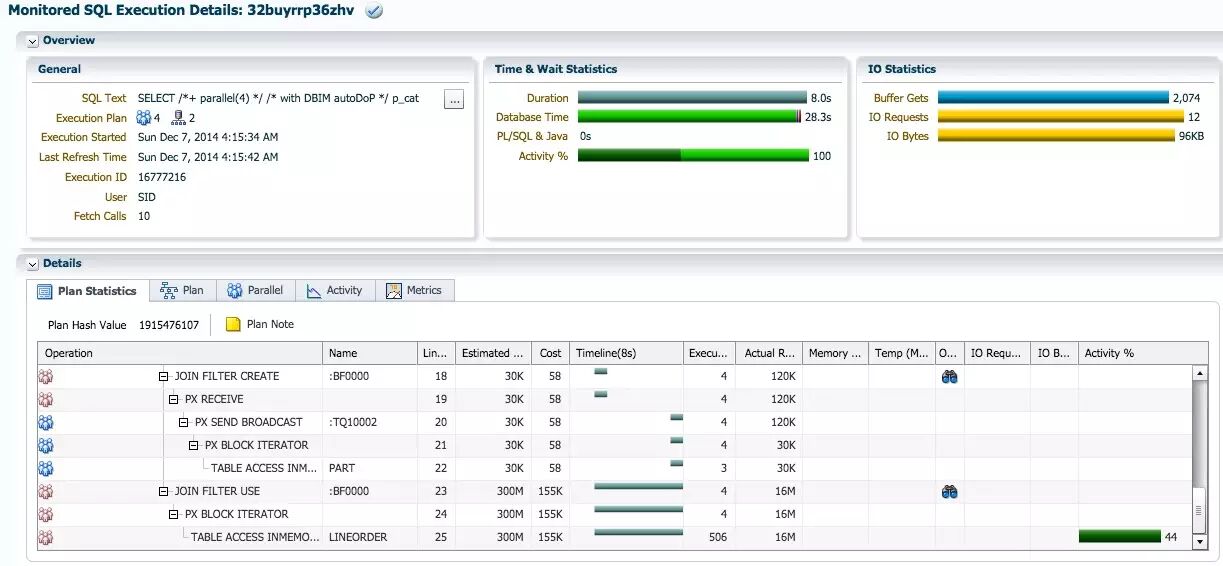Click TABLE ACCESS INMEMO operation on LINEORDER row
1223x566 pixels.
(x=253, y=537)
